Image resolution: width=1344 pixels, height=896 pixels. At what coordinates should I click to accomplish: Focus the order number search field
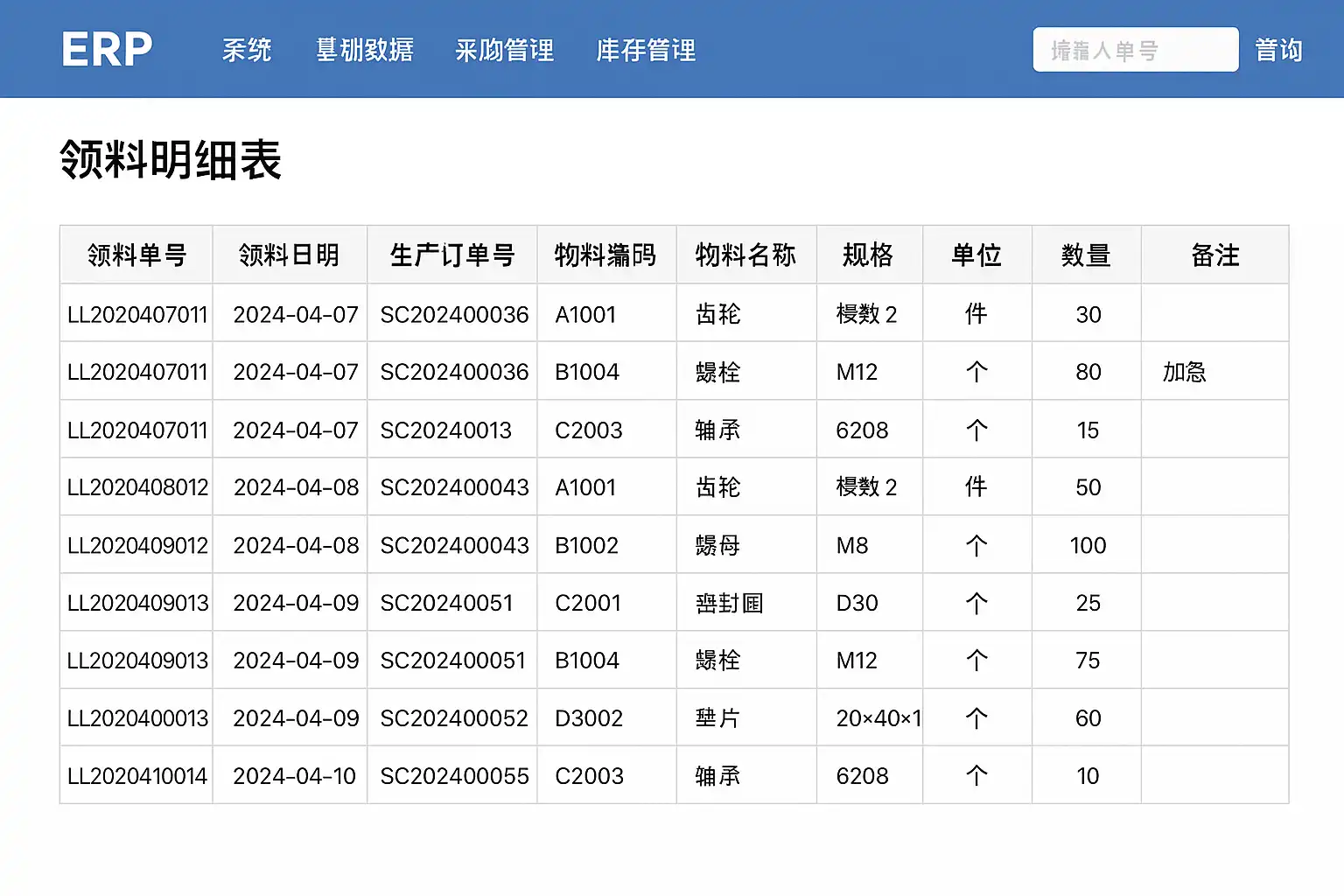(1135, 50)
